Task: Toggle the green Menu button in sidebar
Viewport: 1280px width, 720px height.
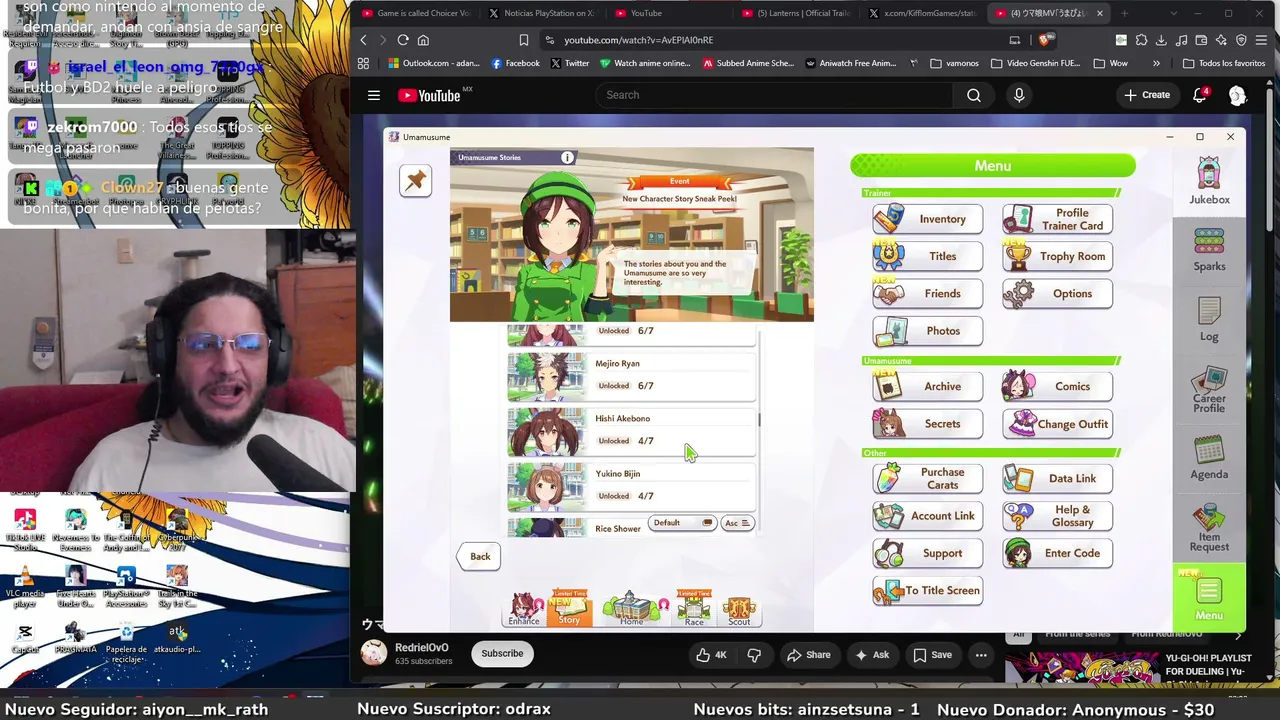Action: (1209, 597)
